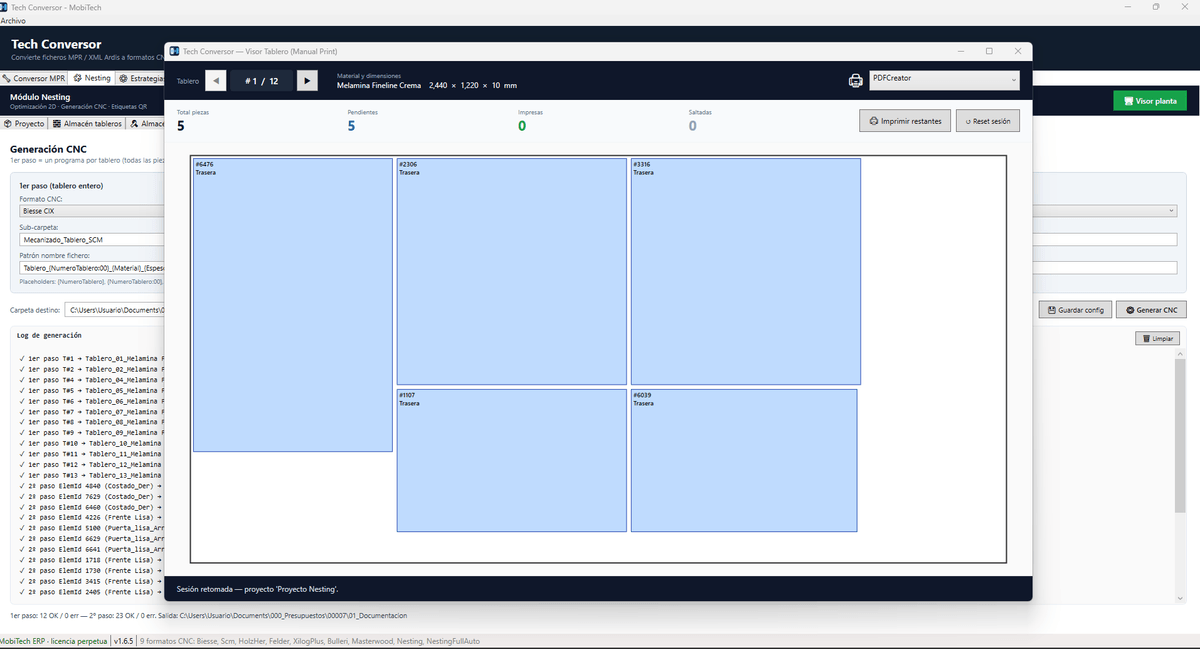The image size is (1200, 649).
Task: Click the Imprimir restantes button
Action: pyautogui.click(x=905, y=121)
